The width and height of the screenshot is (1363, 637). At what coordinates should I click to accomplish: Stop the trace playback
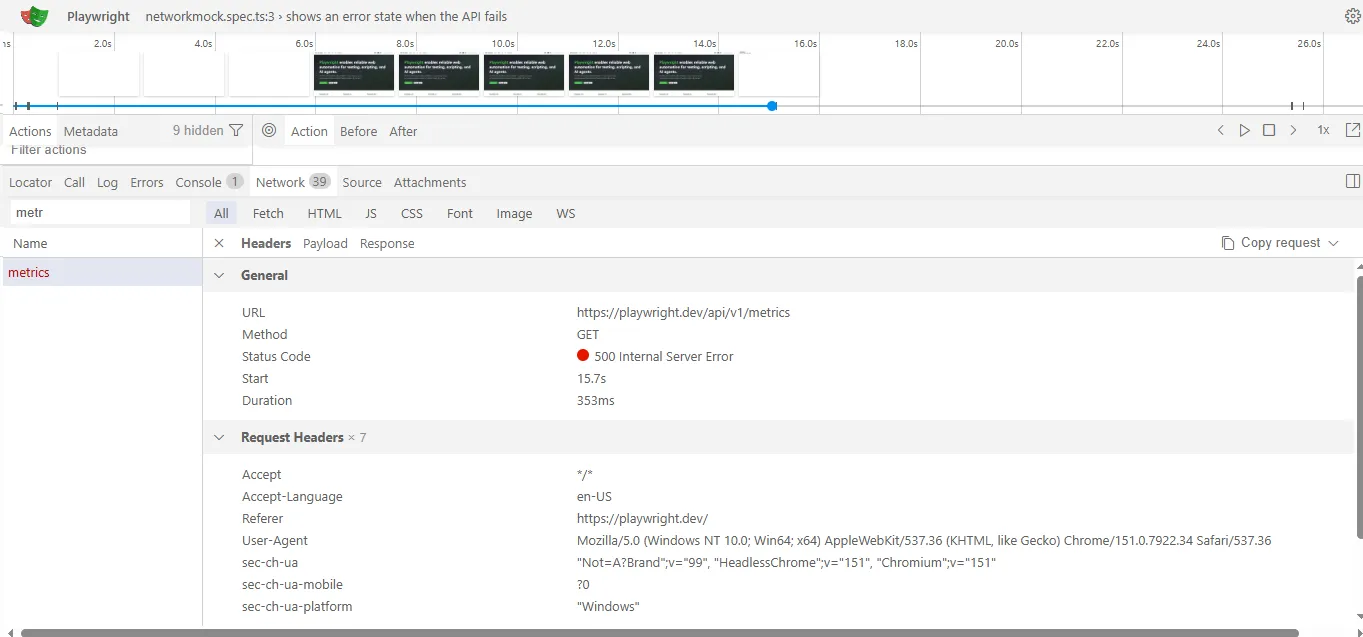pos(1269,130)
